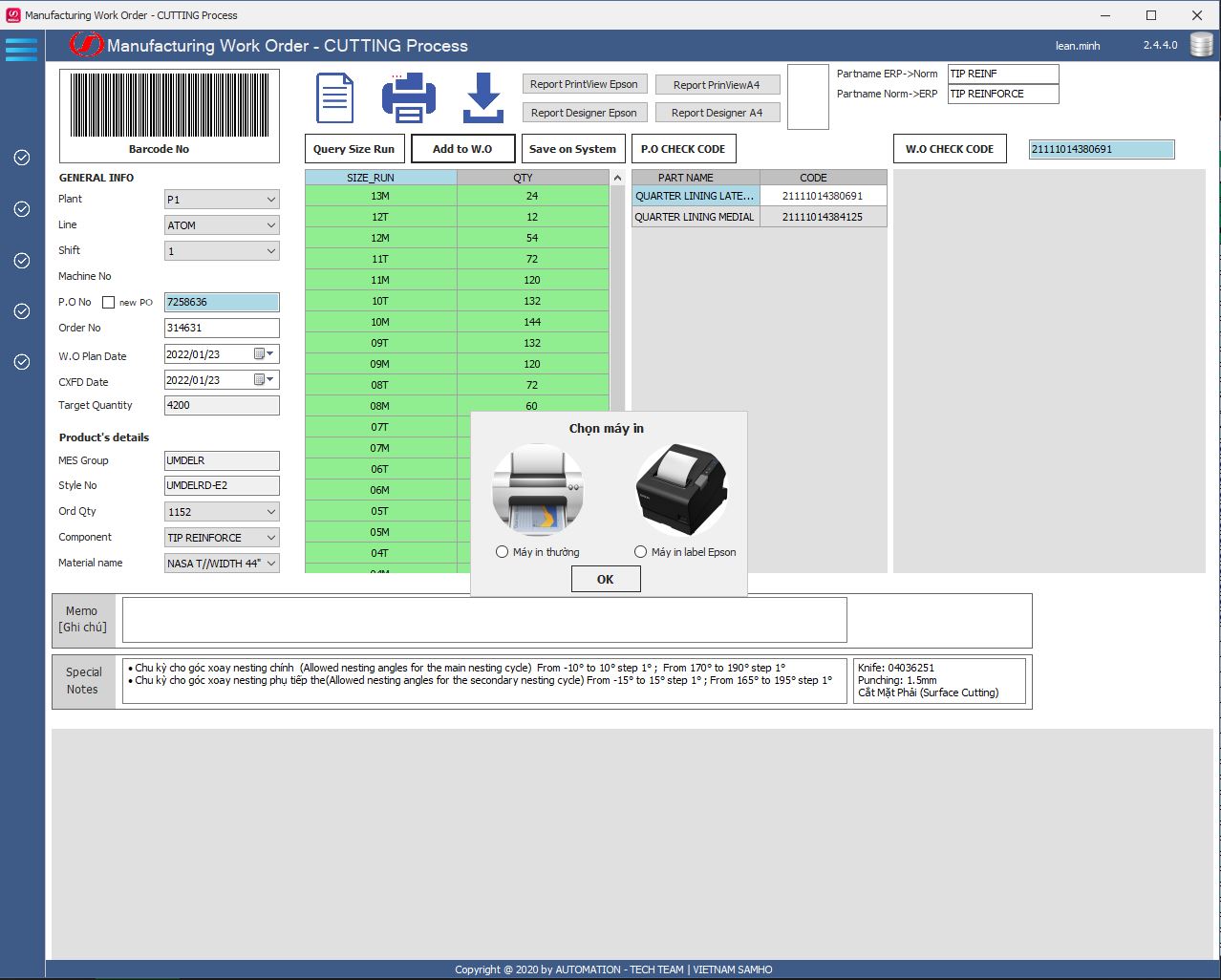
Task: Expand the Plant dropdown
Action: click(271, 200)
